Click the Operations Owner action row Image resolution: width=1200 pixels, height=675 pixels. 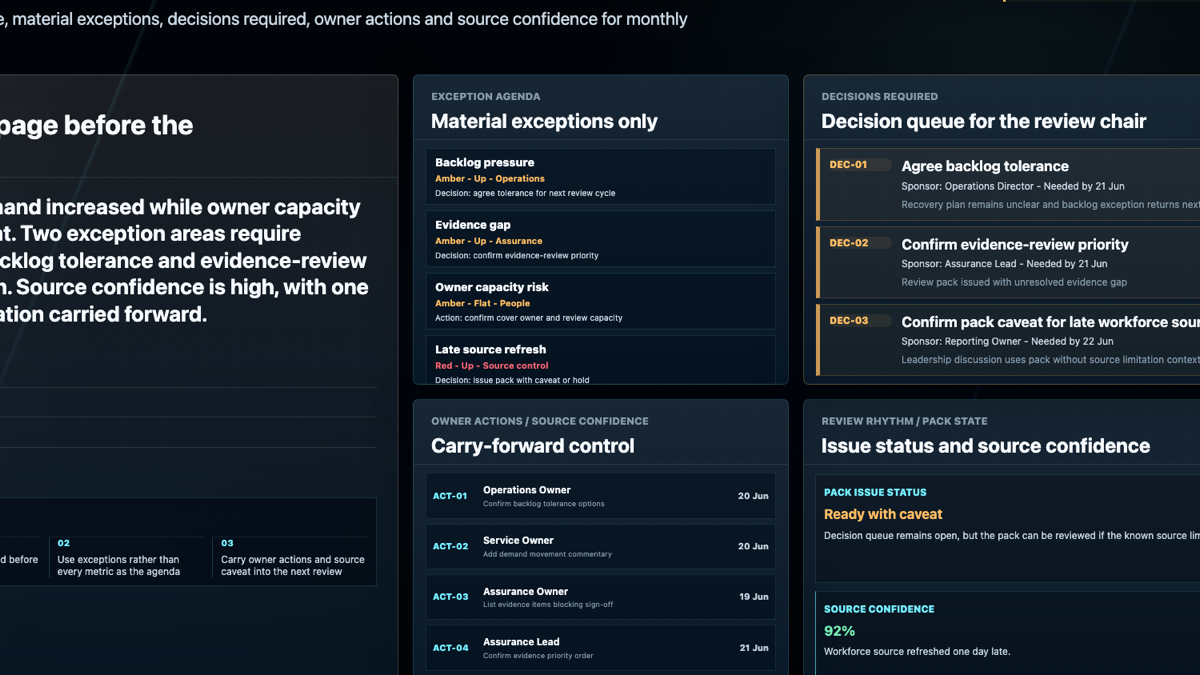point(600,496)
